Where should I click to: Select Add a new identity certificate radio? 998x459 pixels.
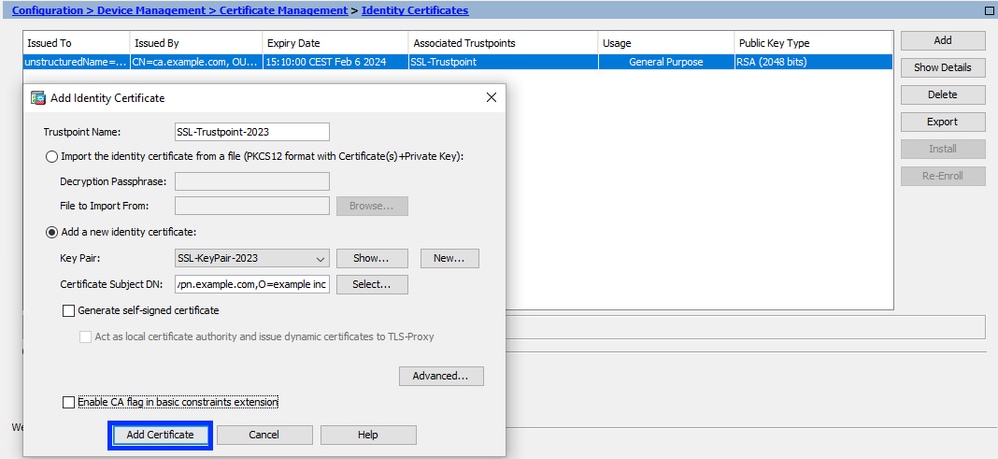pyautogui.click(x=52, y=232)
